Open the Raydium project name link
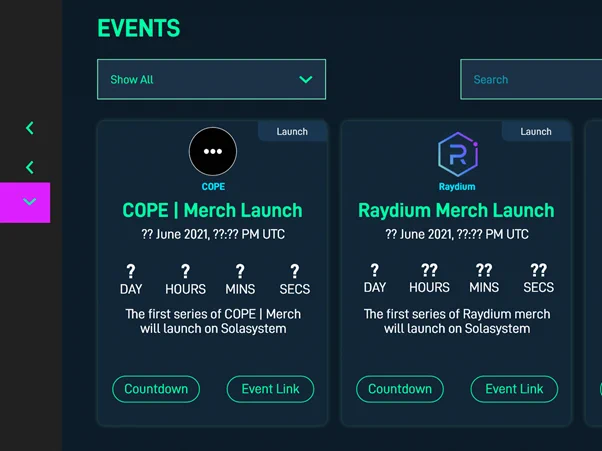 point(457,187)
